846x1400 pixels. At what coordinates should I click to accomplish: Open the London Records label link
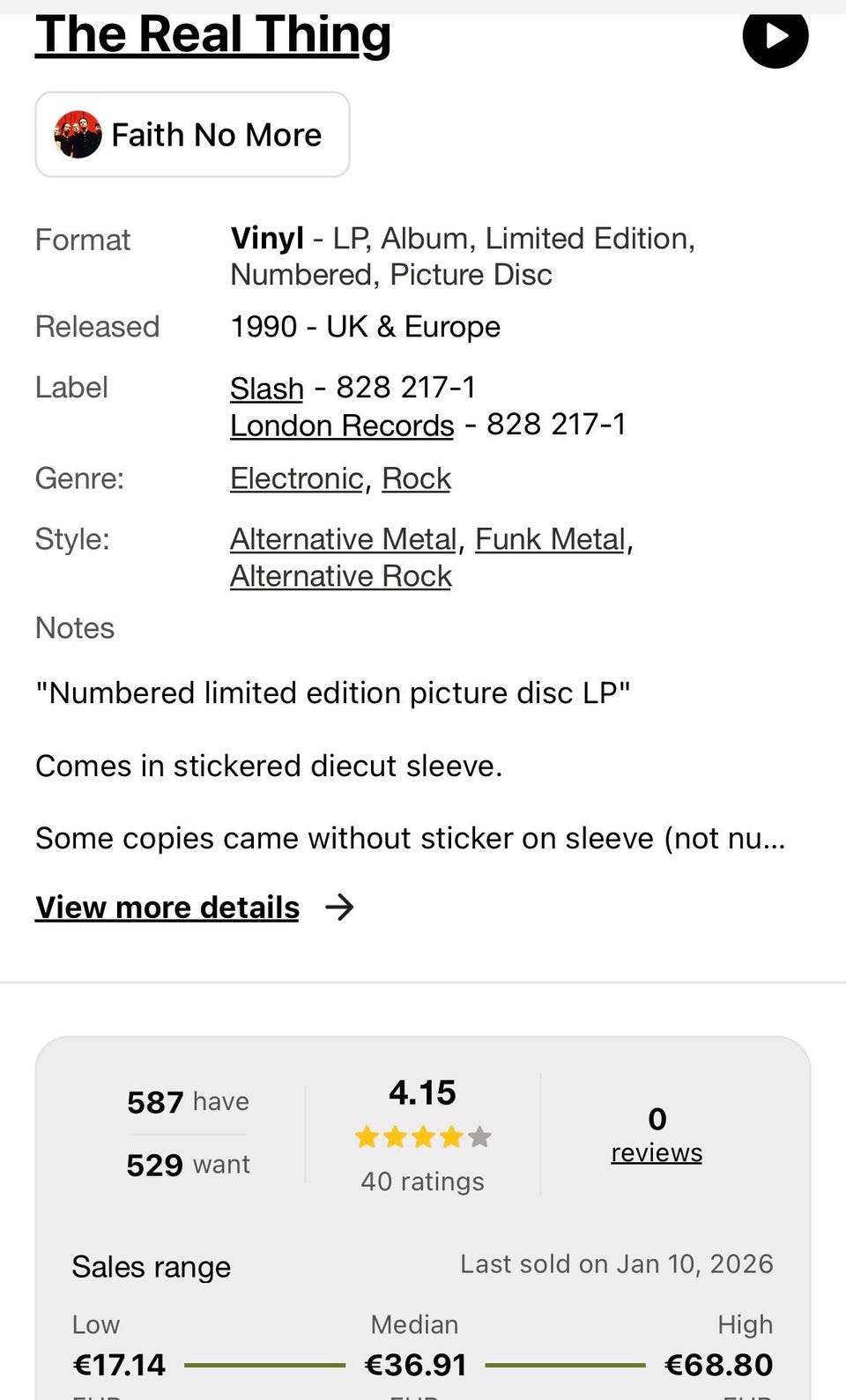click(x=342, y=426)
